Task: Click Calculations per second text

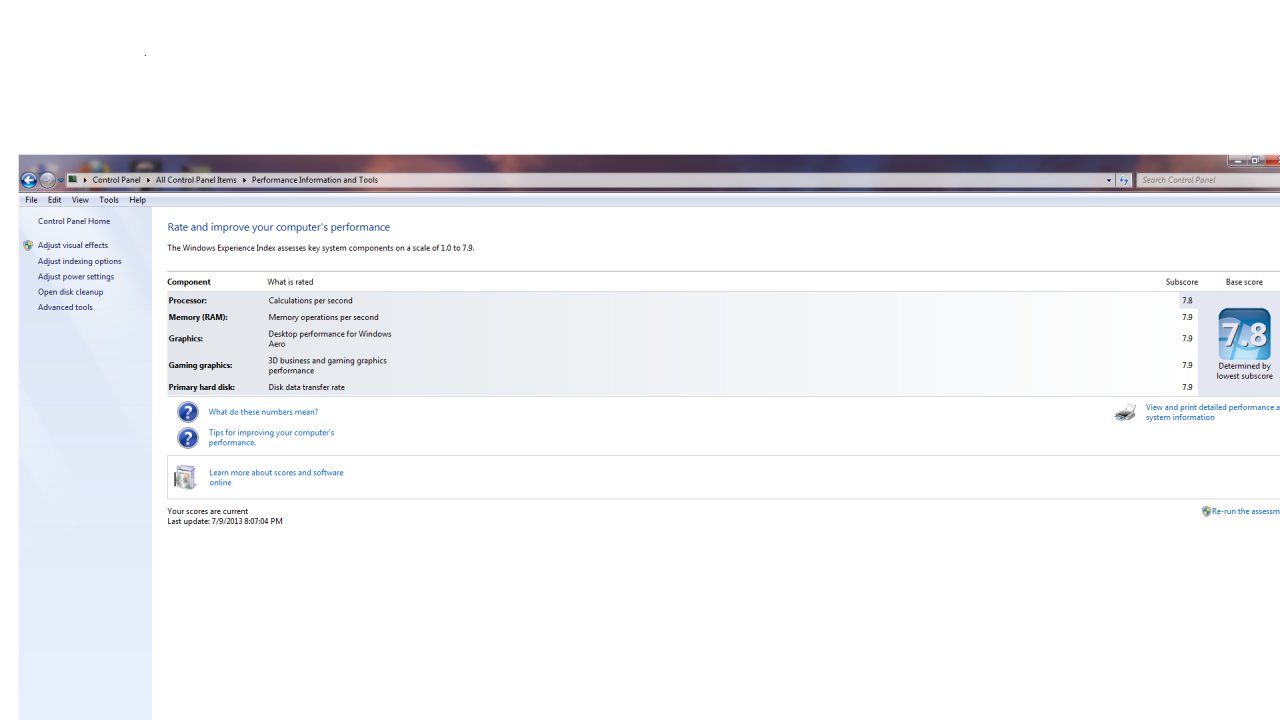Action: click(310, 300)
